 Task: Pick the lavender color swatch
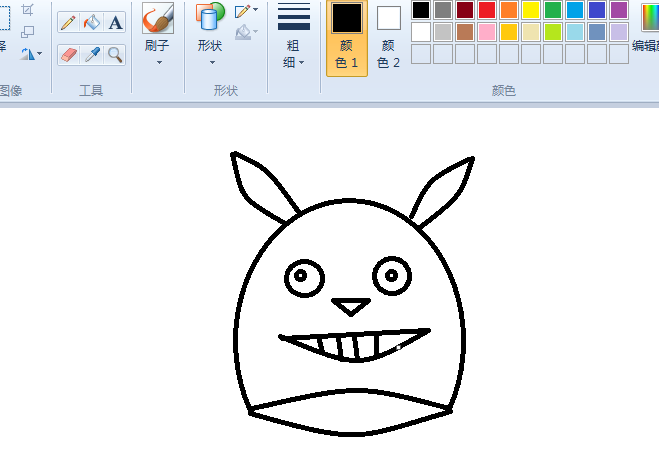tap(619, 32)
